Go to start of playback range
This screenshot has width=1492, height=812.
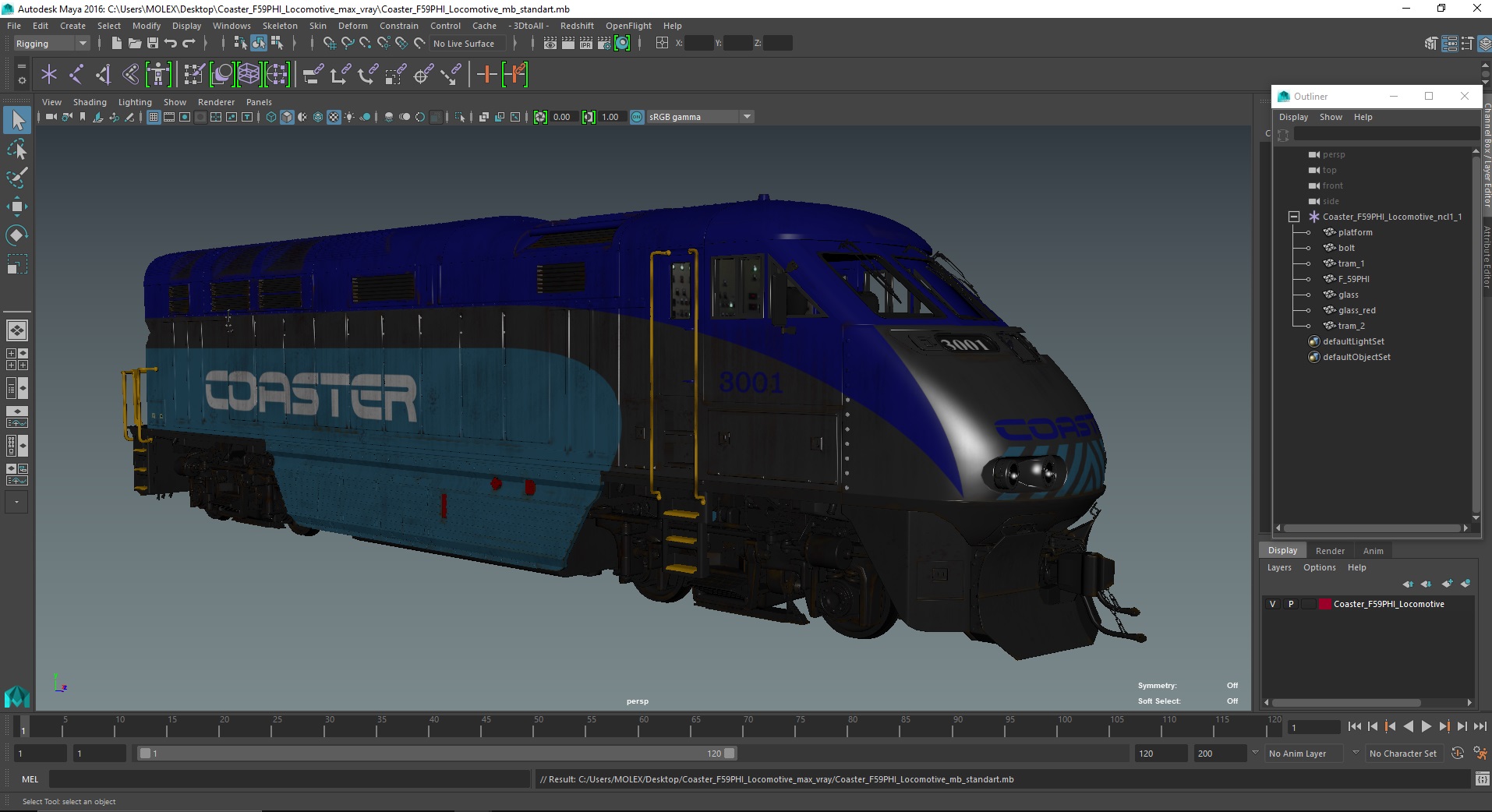click(1354, 726)
